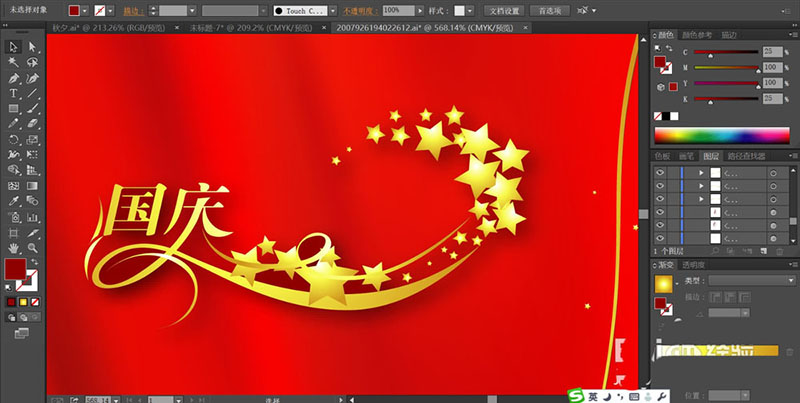This screenshot has width=800, height=403.
Task: Set paint mode to None in toolbox
Action: pos(35,302)
